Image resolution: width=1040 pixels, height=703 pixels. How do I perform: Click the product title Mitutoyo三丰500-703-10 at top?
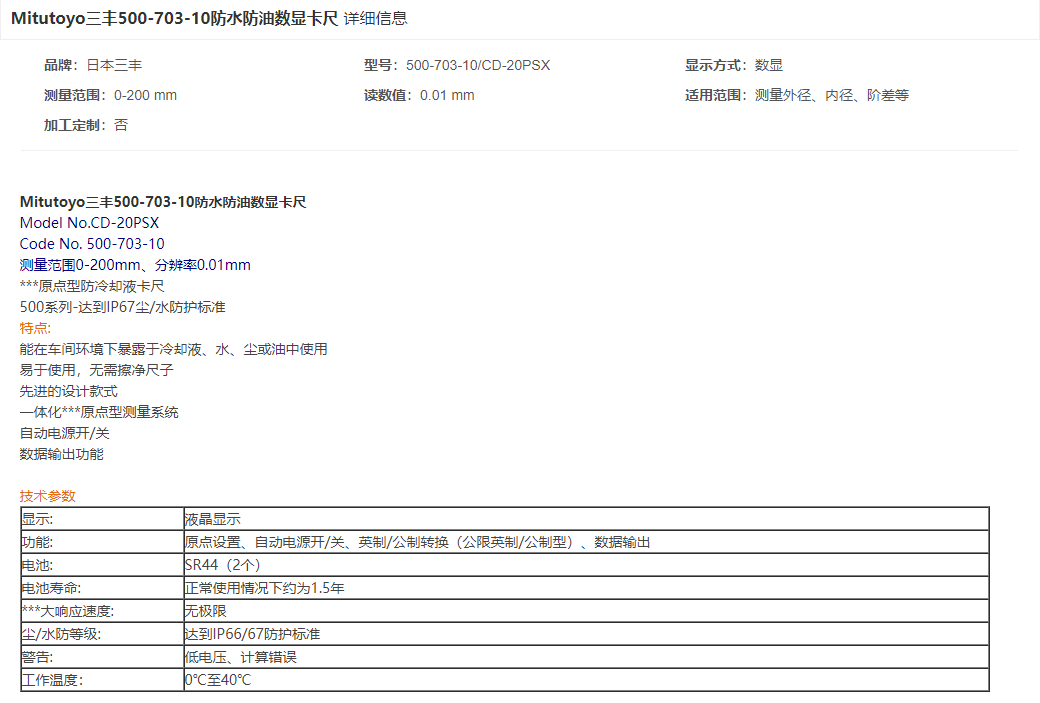pyautogui.click(x=174, y=18)
